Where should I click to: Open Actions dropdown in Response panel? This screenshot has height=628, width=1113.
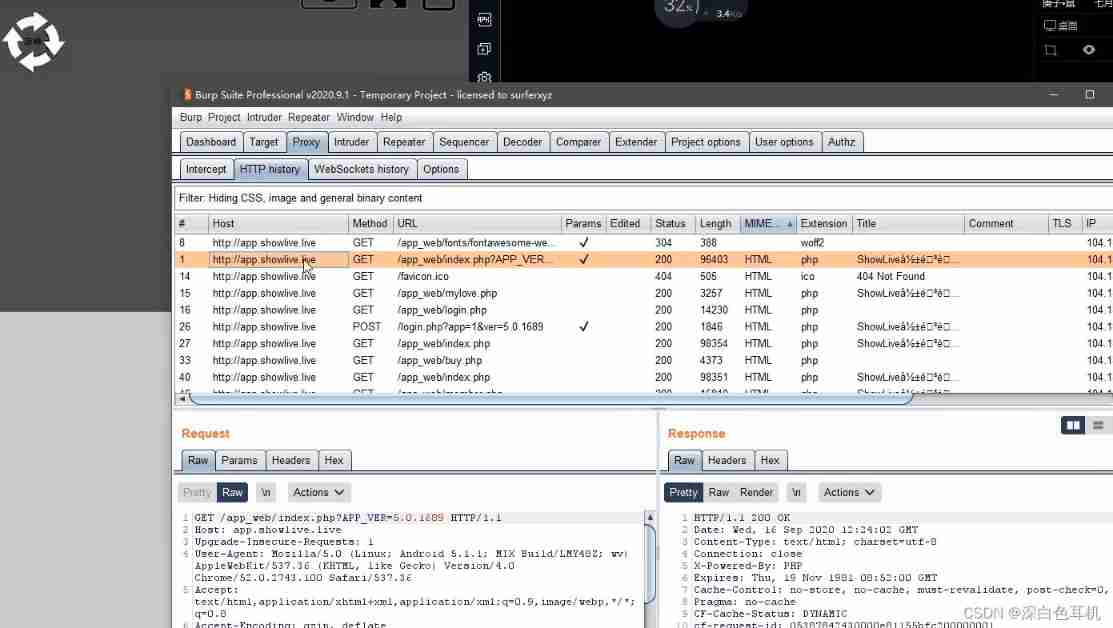[849, 492]
